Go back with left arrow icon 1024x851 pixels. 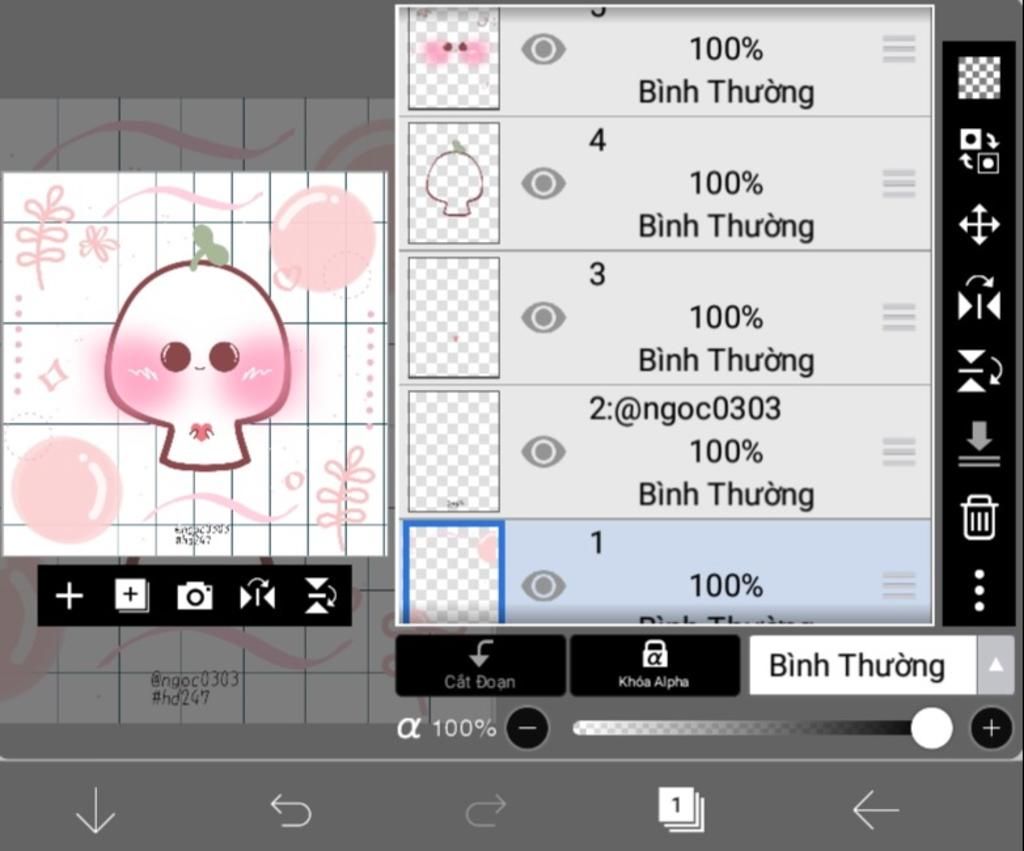[876, 810]
